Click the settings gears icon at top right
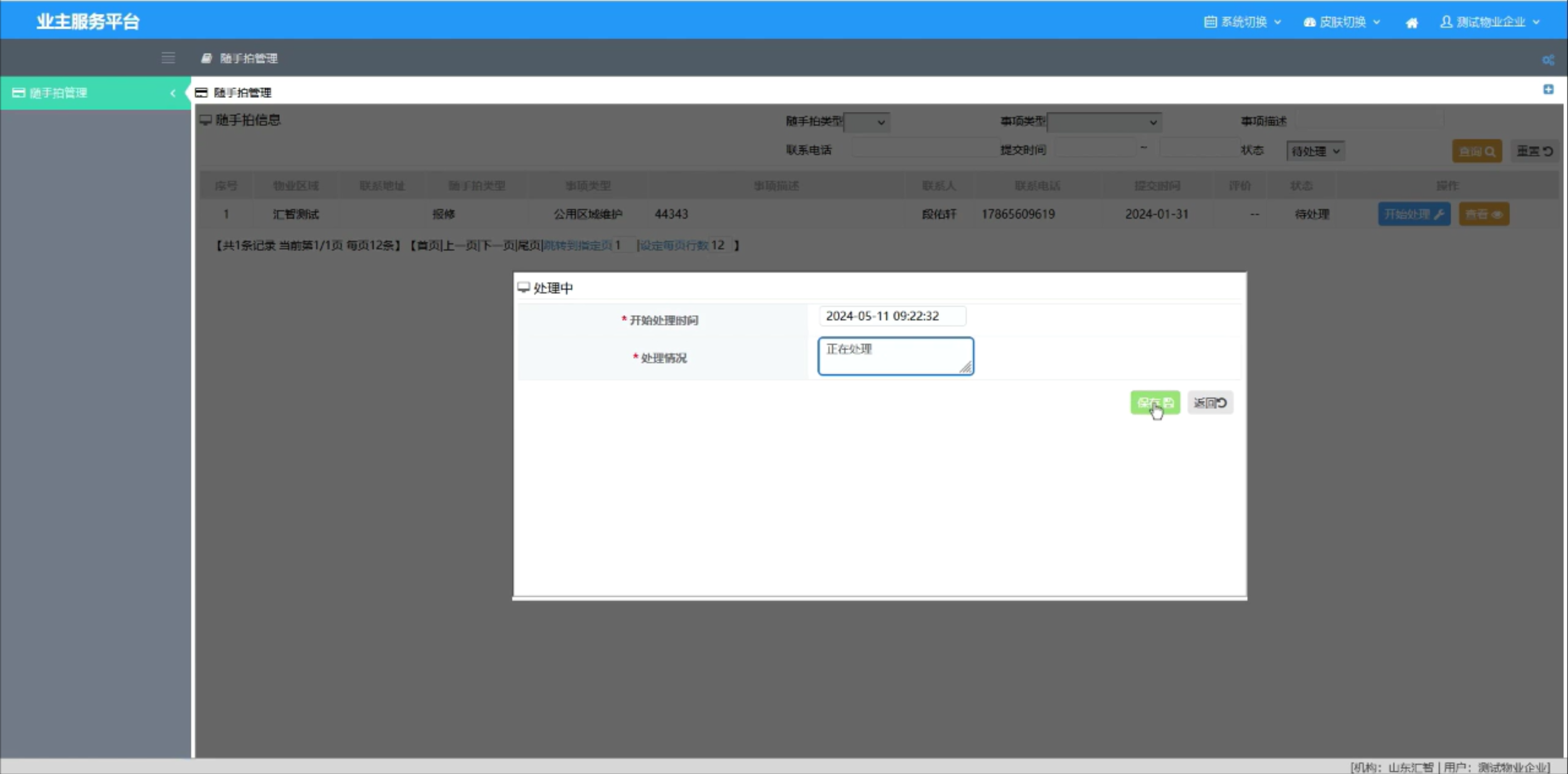The height and width of the screenshot is (774, 1568). pos(1548,60)
